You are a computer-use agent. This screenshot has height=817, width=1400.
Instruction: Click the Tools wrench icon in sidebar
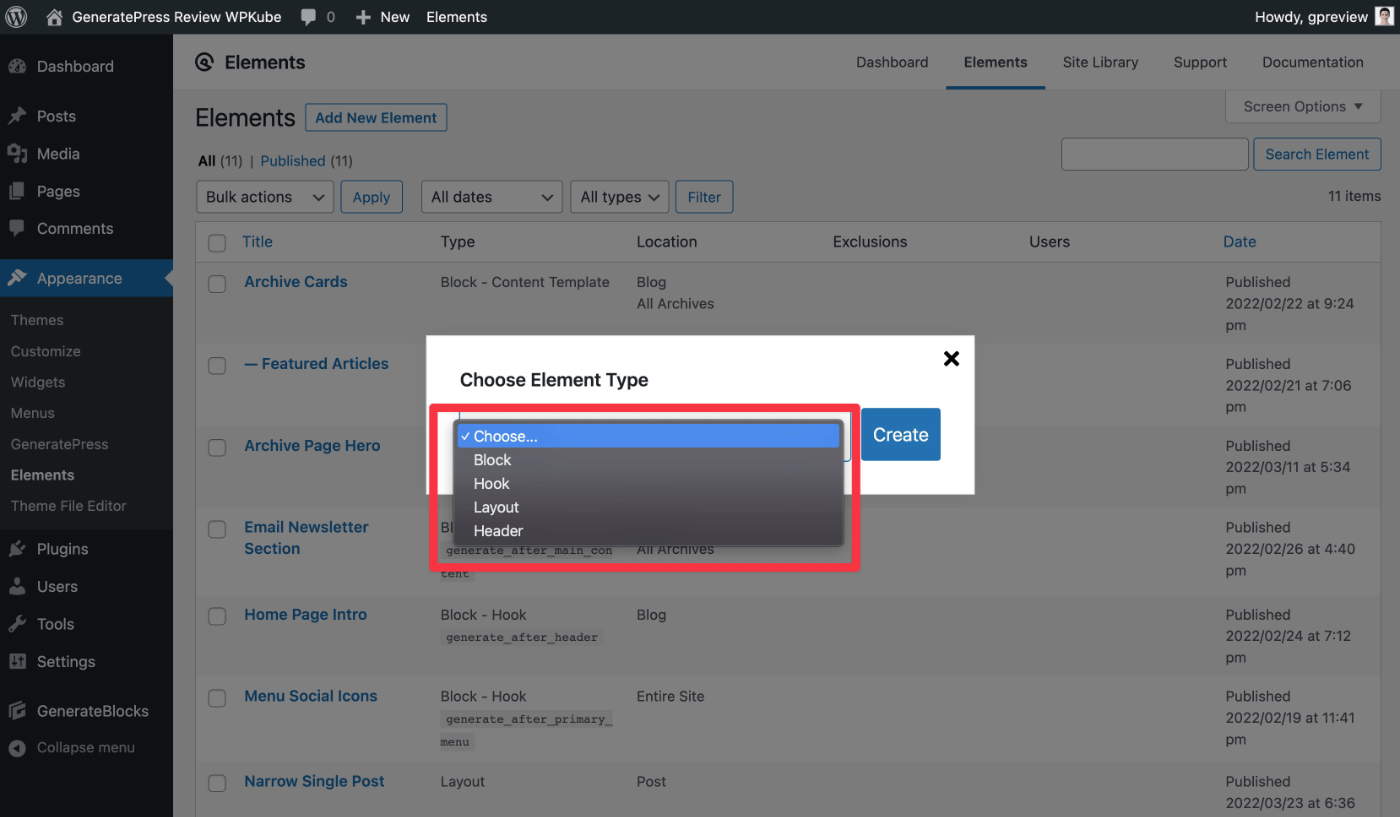(17, 624)
